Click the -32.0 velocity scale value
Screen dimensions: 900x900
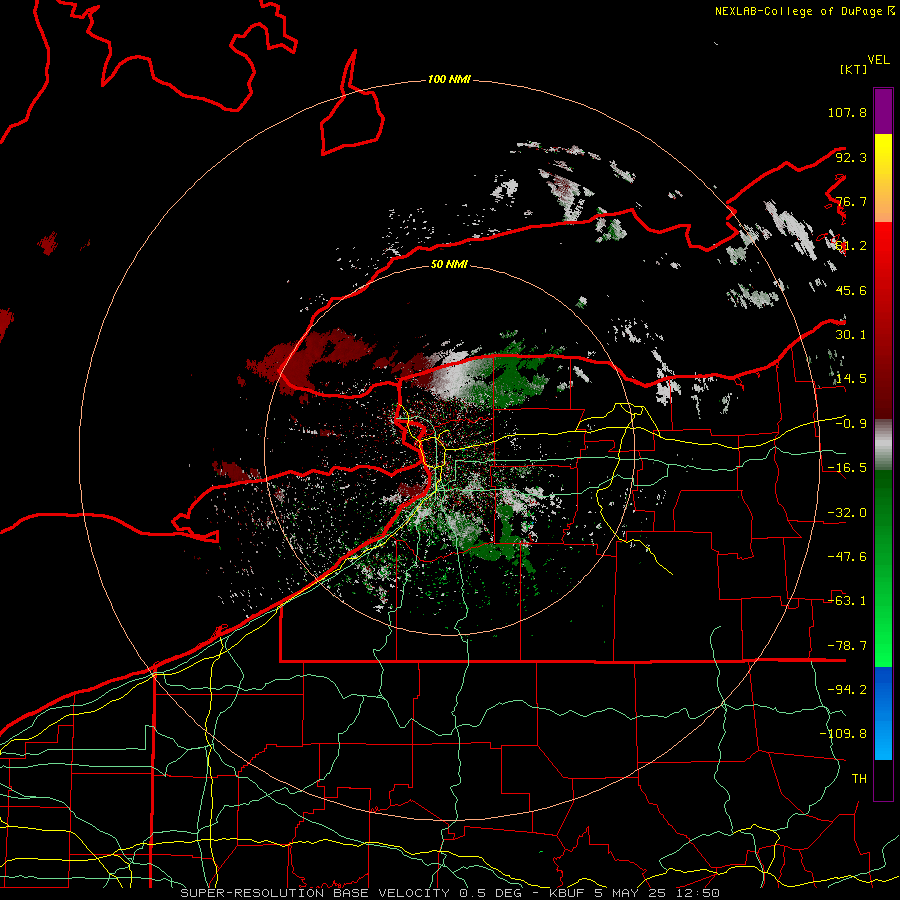point(847,512)
